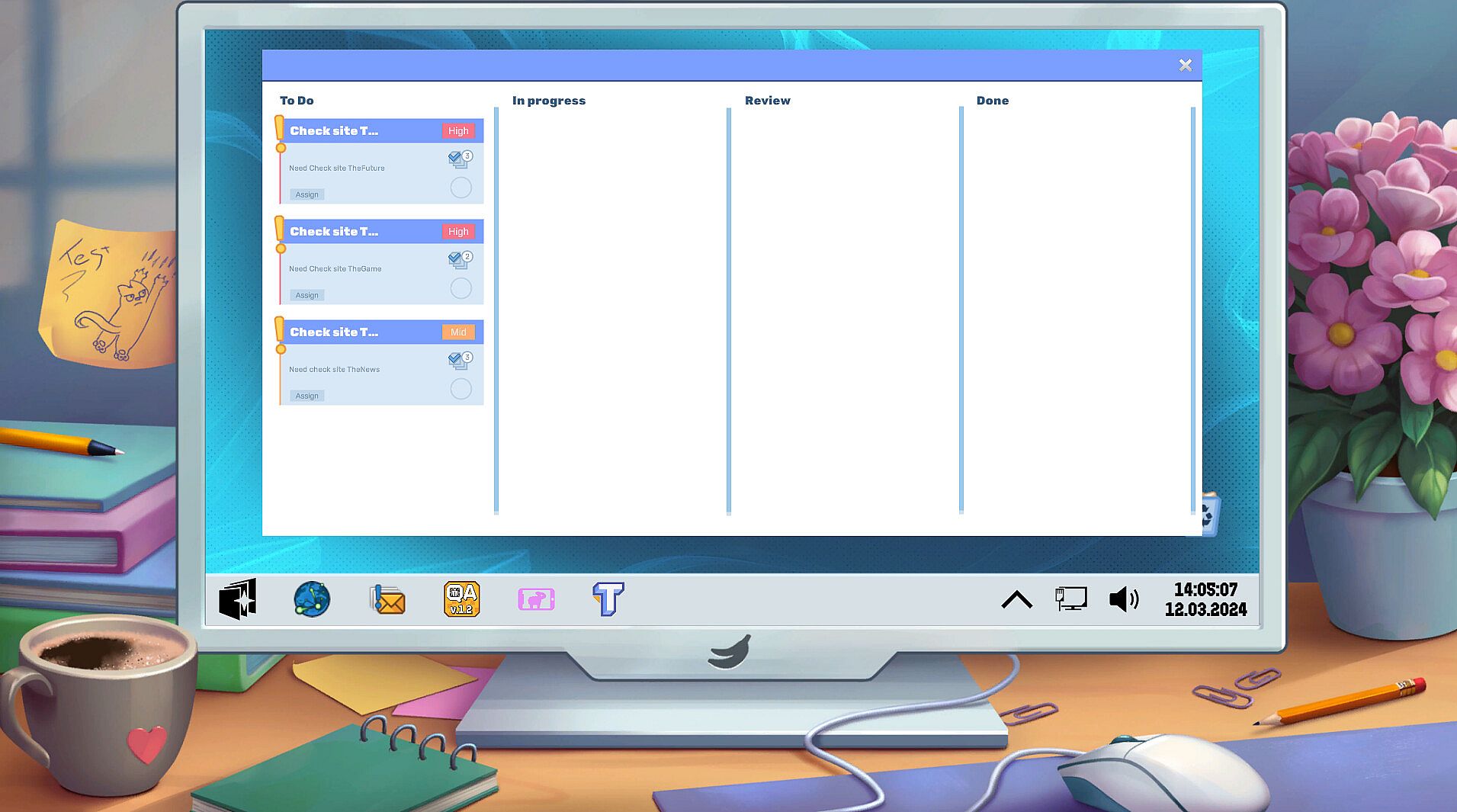Open the mail envelope app in taskbar
The image size is (1457, 812).
[x=387, y=600]
